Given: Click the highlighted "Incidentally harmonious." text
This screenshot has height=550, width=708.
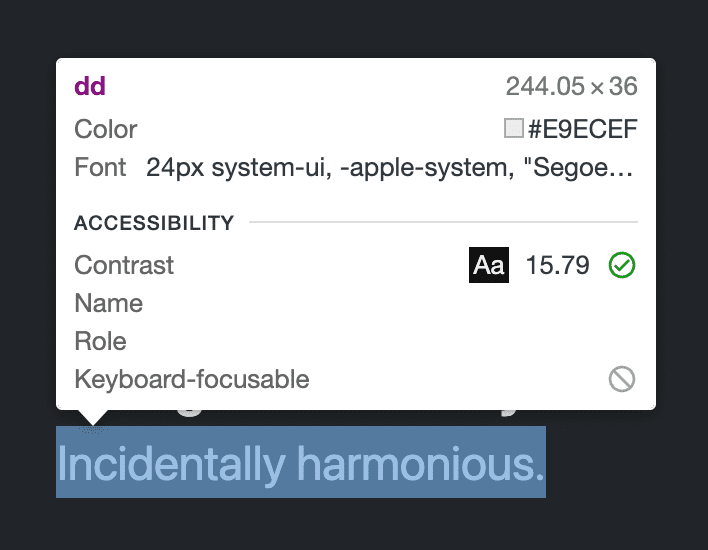Looking at the screenshot, I should 301,463.
